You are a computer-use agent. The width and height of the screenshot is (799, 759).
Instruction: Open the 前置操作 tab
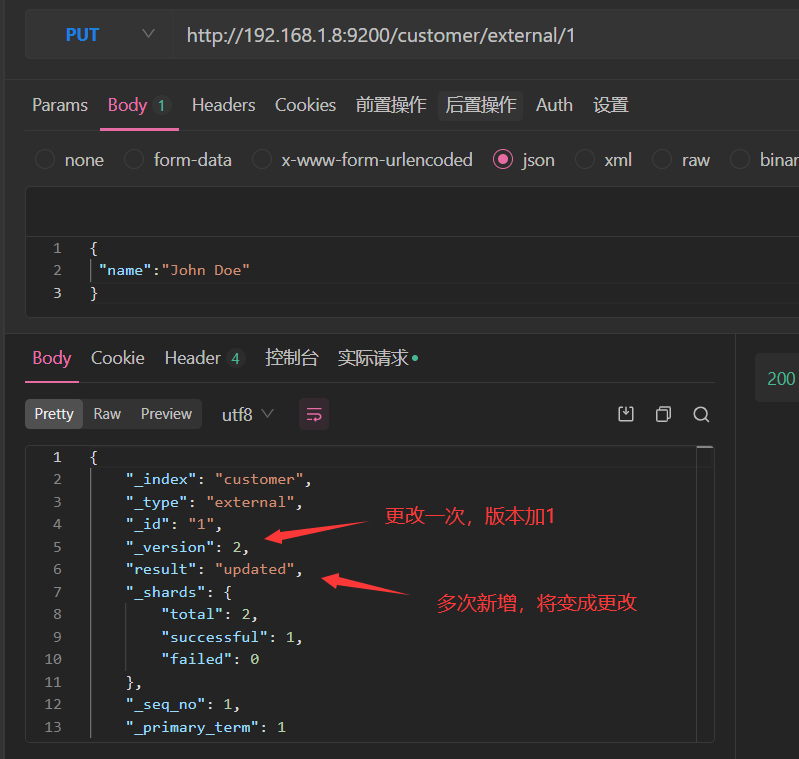391,105
